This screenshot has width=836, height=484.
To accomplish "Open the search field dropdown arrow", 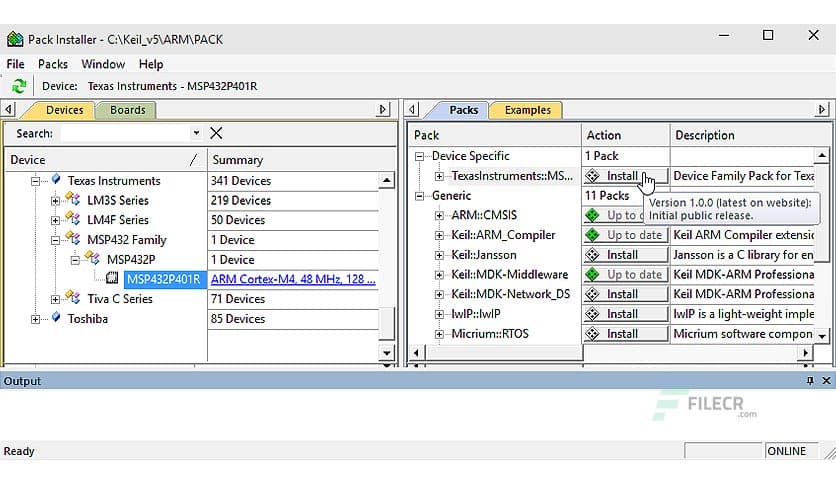I will click(x=195, y=133).
